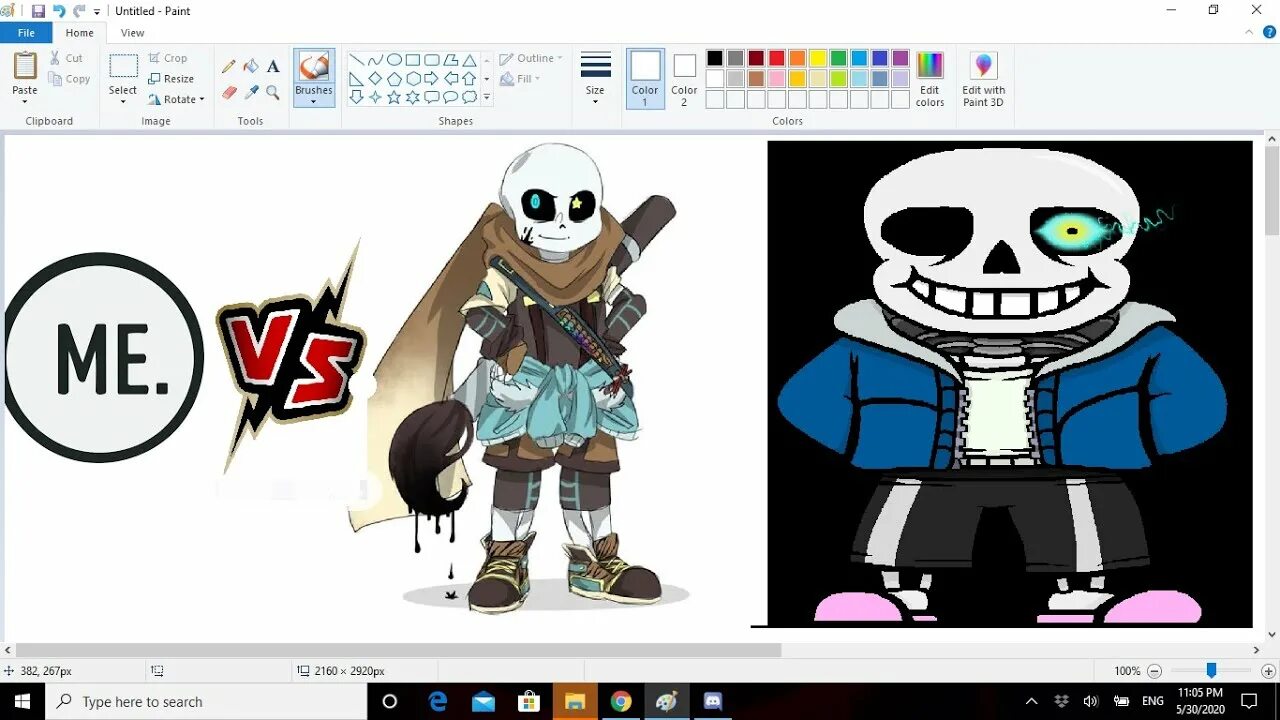Viewport: 1280px width, 720px height.
Task: Open Edit with Paint 3D
Action: tap(984, 79)
